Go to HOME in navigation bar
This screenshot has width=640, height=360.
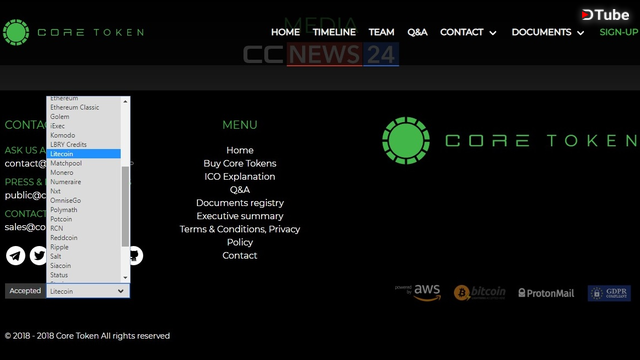point(285,32)
